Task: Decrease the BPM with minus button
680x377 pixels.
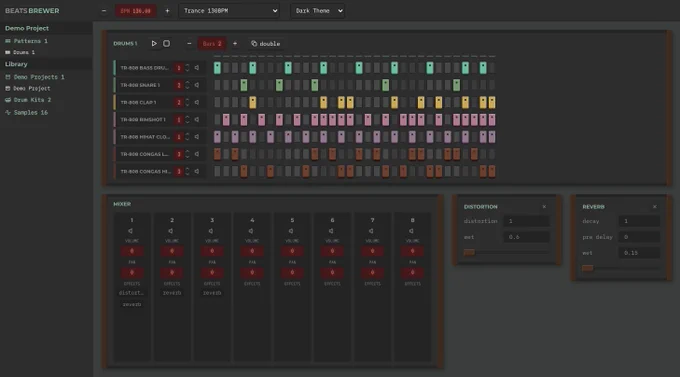Action: [x=104, y=11]
